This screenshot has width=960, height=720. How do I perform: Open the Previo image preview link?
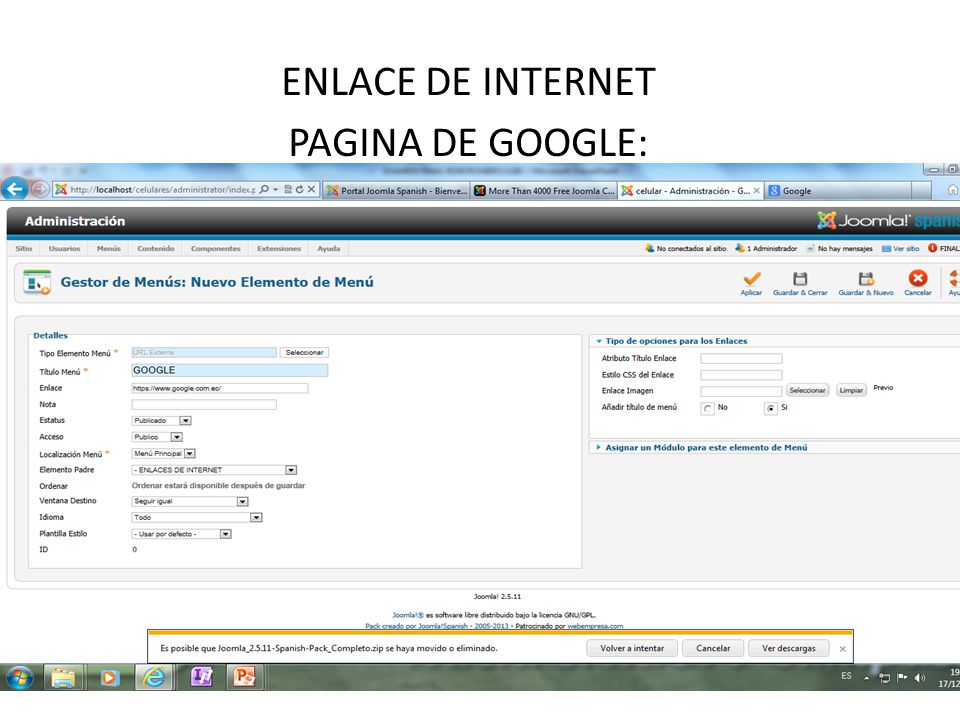point(883,388)
